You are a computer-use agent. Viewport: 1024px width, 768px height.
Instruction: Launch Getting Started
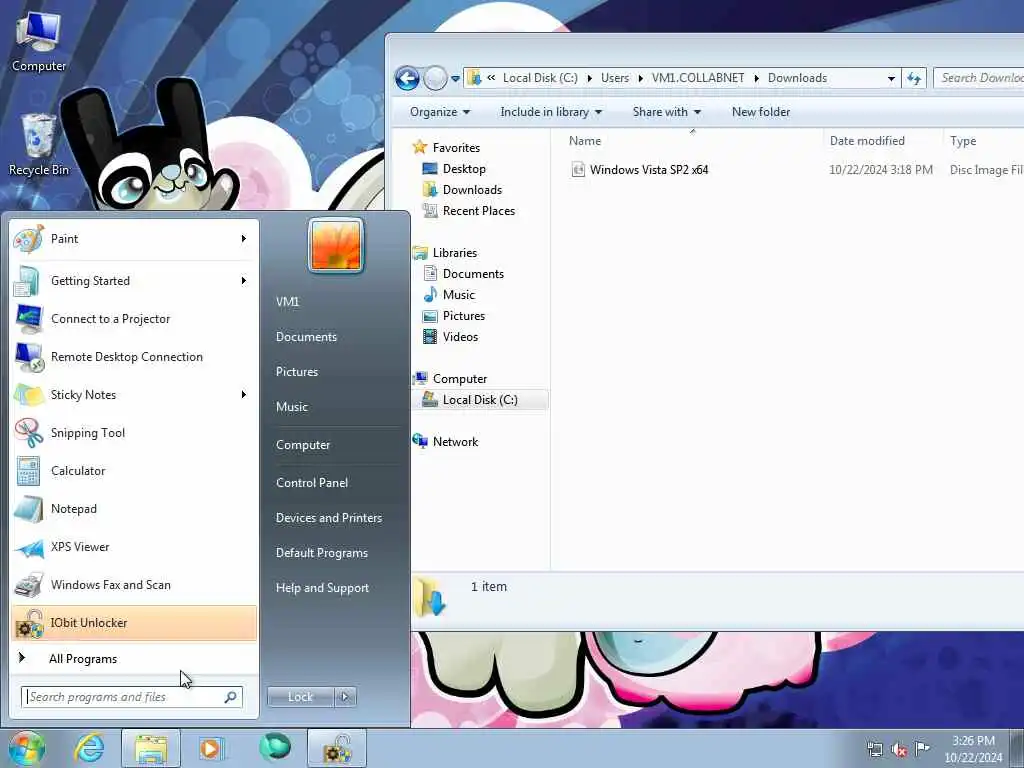[134, 281]
